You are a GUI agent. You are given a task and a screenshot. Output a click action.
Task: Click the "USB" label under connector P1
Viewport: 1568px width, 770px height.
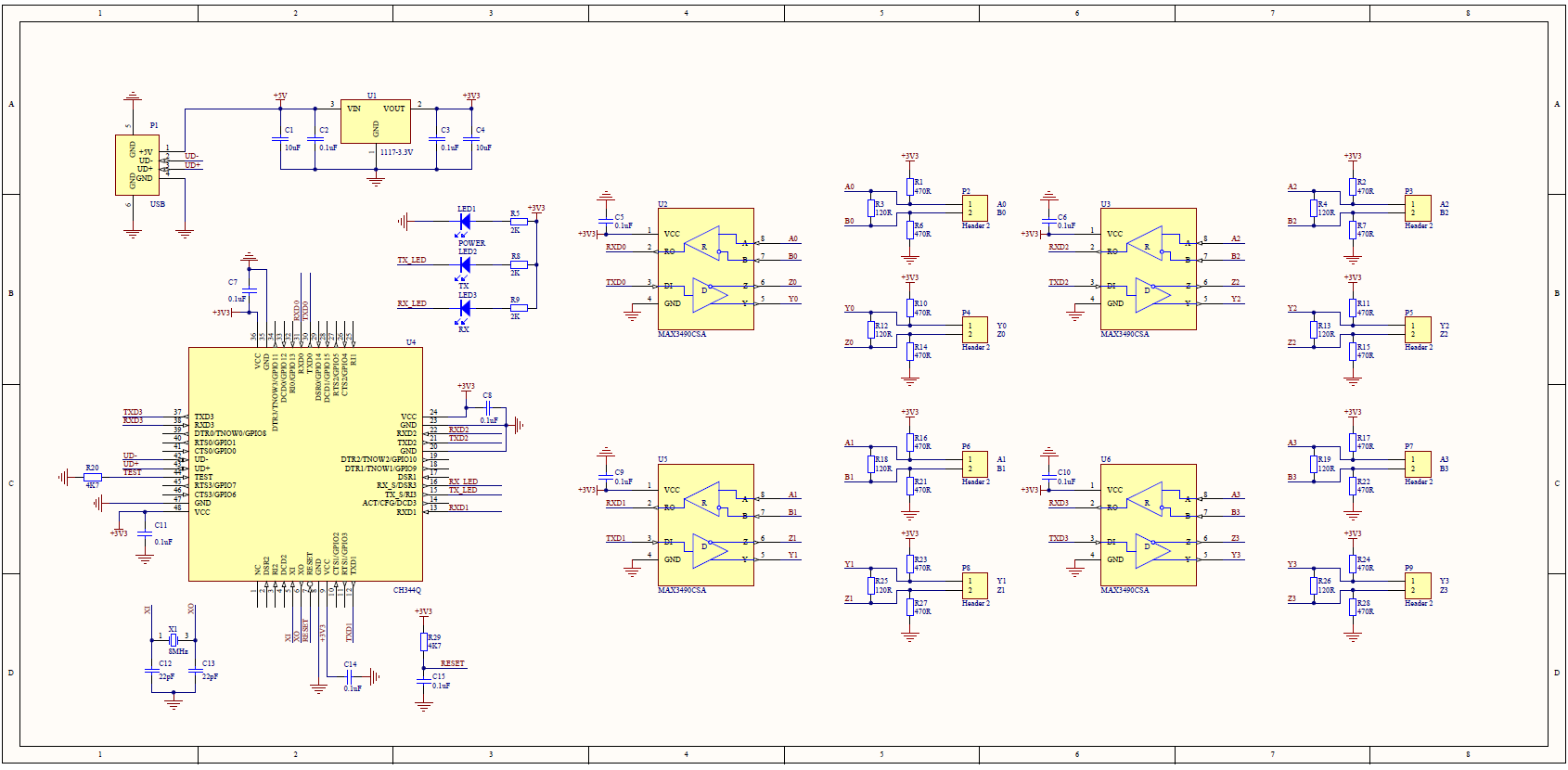(158, 204)
